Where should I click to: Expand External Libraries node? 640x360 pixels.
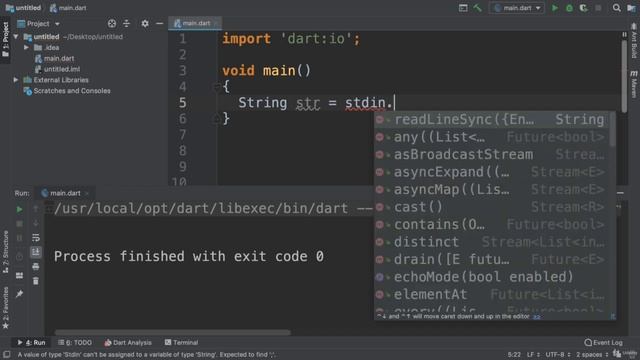(x=16, y=80)
